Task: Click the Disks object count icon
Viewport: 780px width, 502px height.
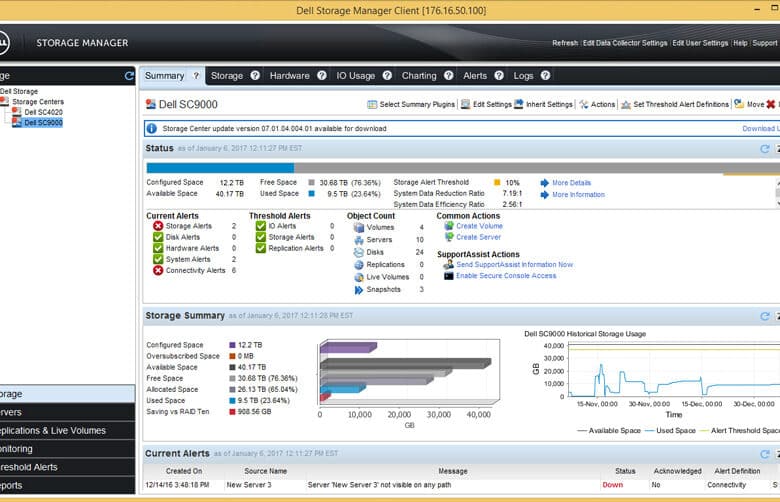Action: point(359,252)
